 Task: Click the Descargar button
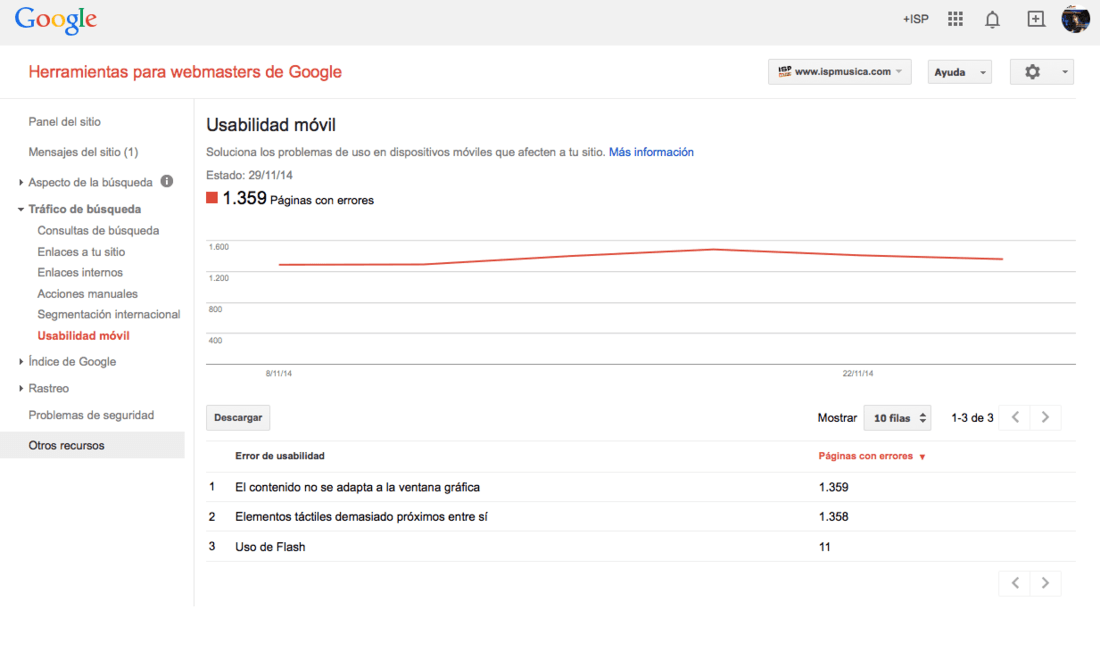238,418
